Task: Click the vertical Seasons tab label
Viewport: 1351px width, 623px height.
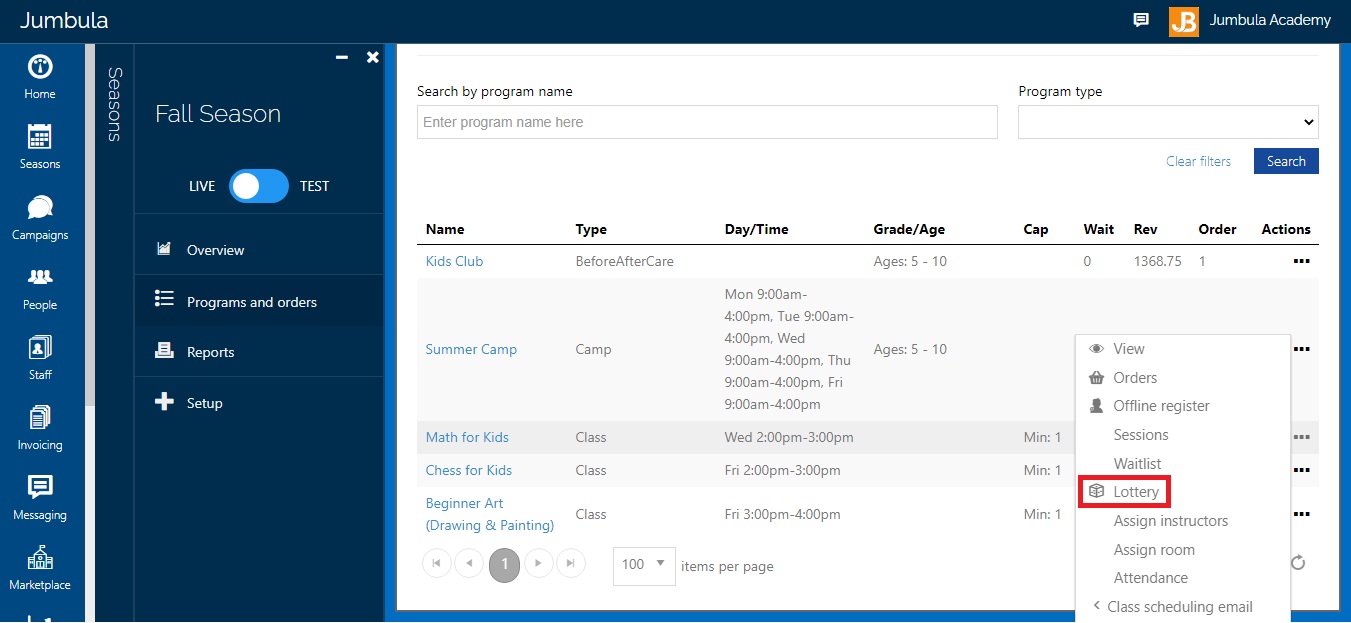Action: (114, 104)
